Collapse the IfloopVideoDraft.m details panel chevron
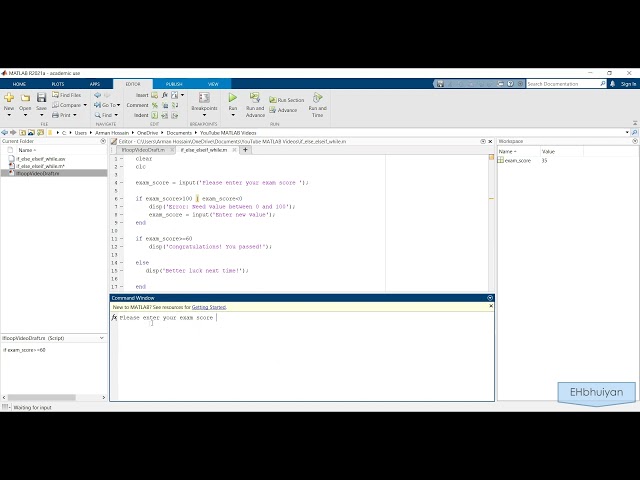The height and width of the screenshot is (480, 640). 102,338
